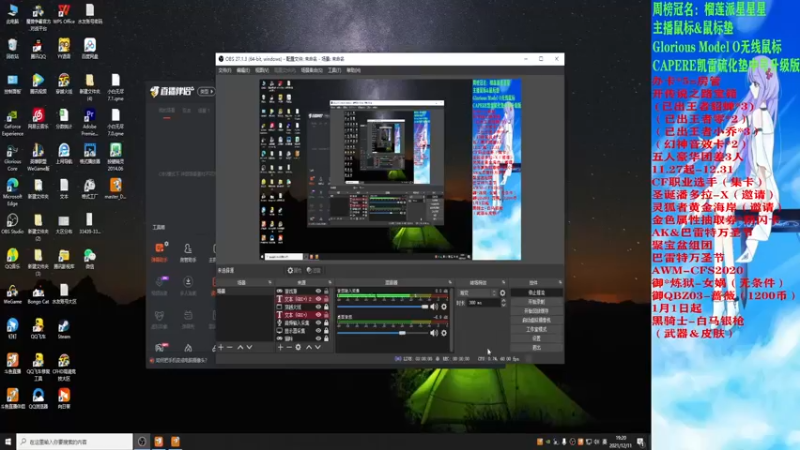Pop out the 混音器 mixer dock panel
Screen dimensions: 800x450
tap(449, 282)
